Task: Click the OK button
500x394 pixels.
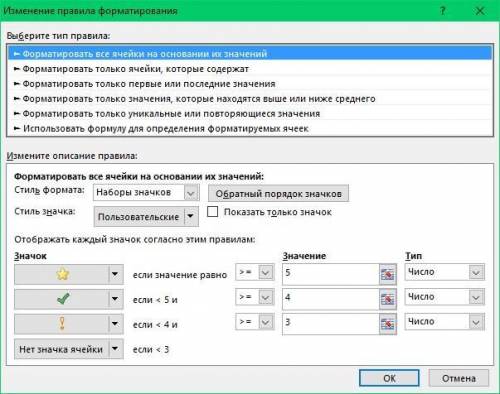Action: (389, 378)
